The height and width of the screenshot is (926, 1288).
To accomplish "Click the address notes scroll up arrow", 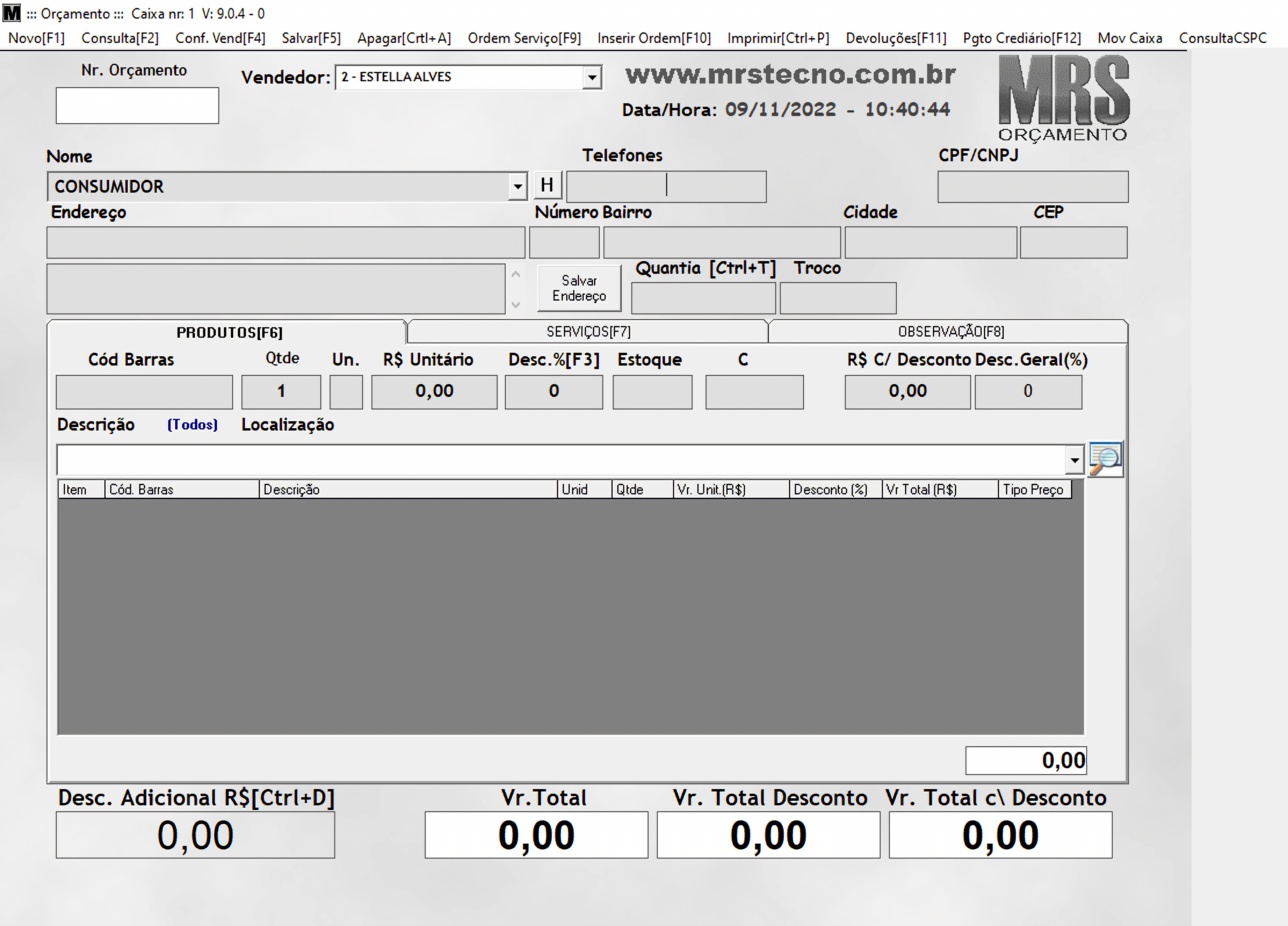I will point(516,274).
